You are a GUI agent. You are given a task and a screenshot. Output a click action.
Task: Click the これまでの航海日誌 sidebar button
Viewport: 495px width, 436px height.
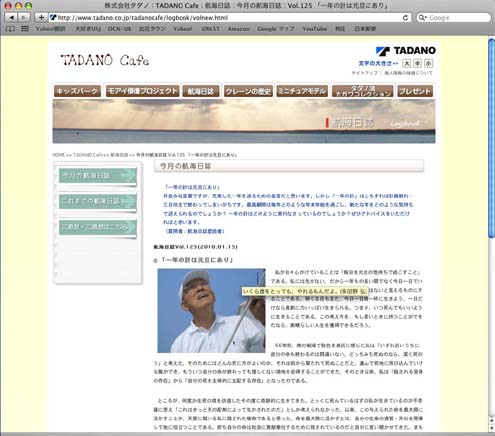[98, 202]
